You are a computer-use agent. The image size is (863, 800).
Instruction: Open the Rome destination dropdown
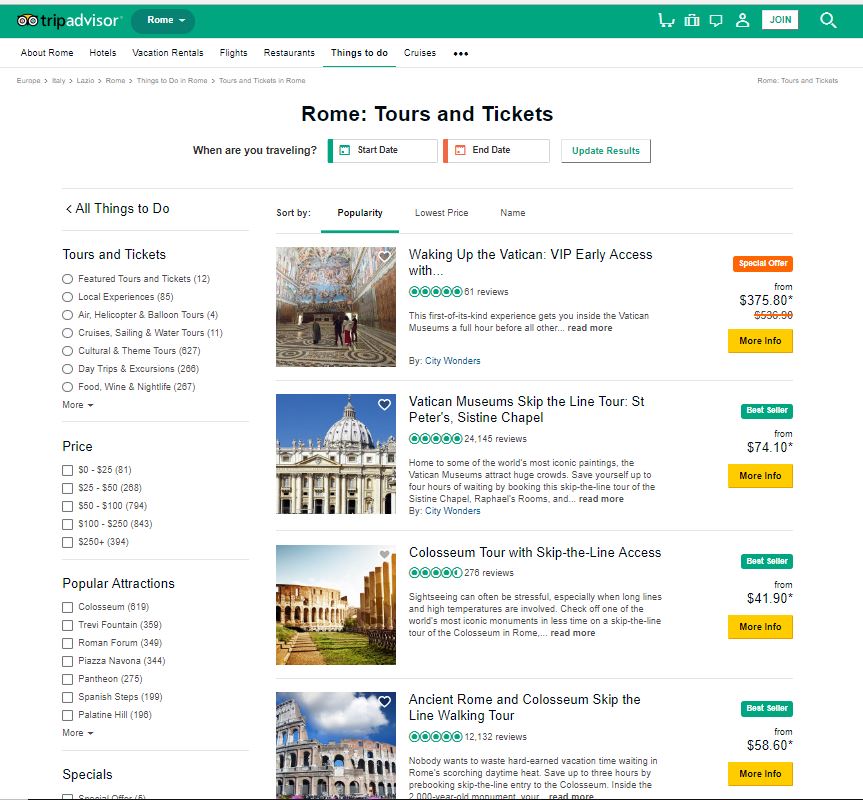163,19
